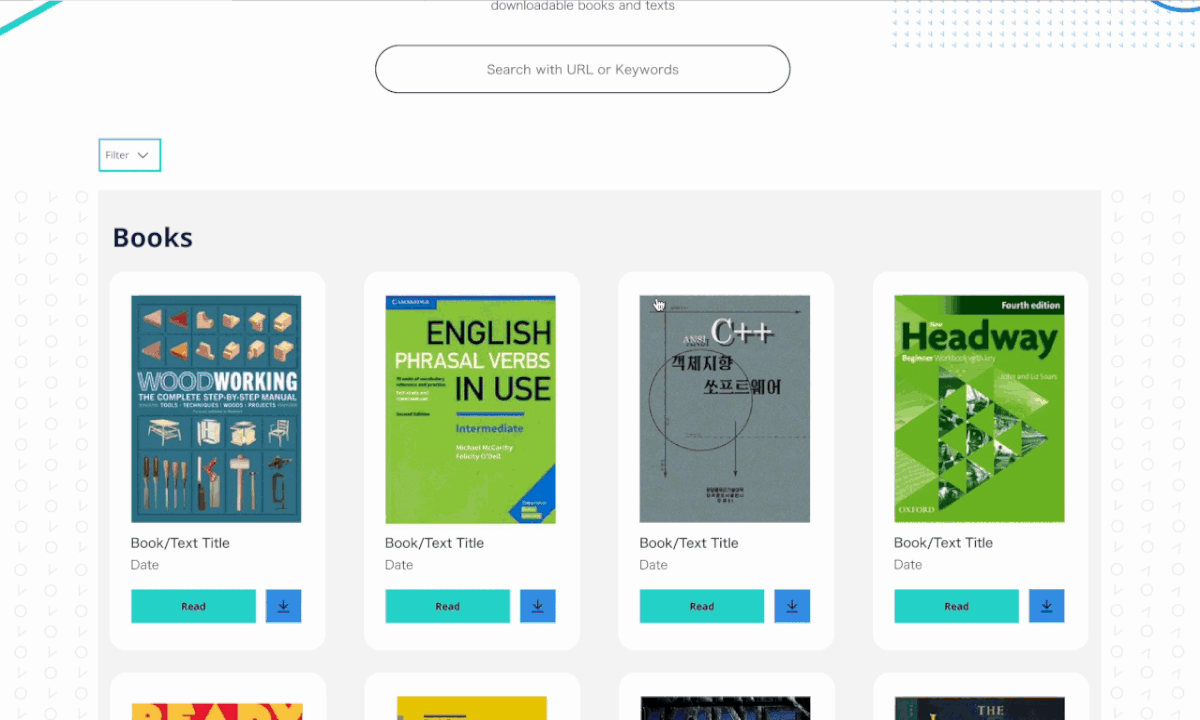This screenshot has height=720, width=1200.
Task: Download the C++ book
Action: pyautogui.click(x=792, y=606)
